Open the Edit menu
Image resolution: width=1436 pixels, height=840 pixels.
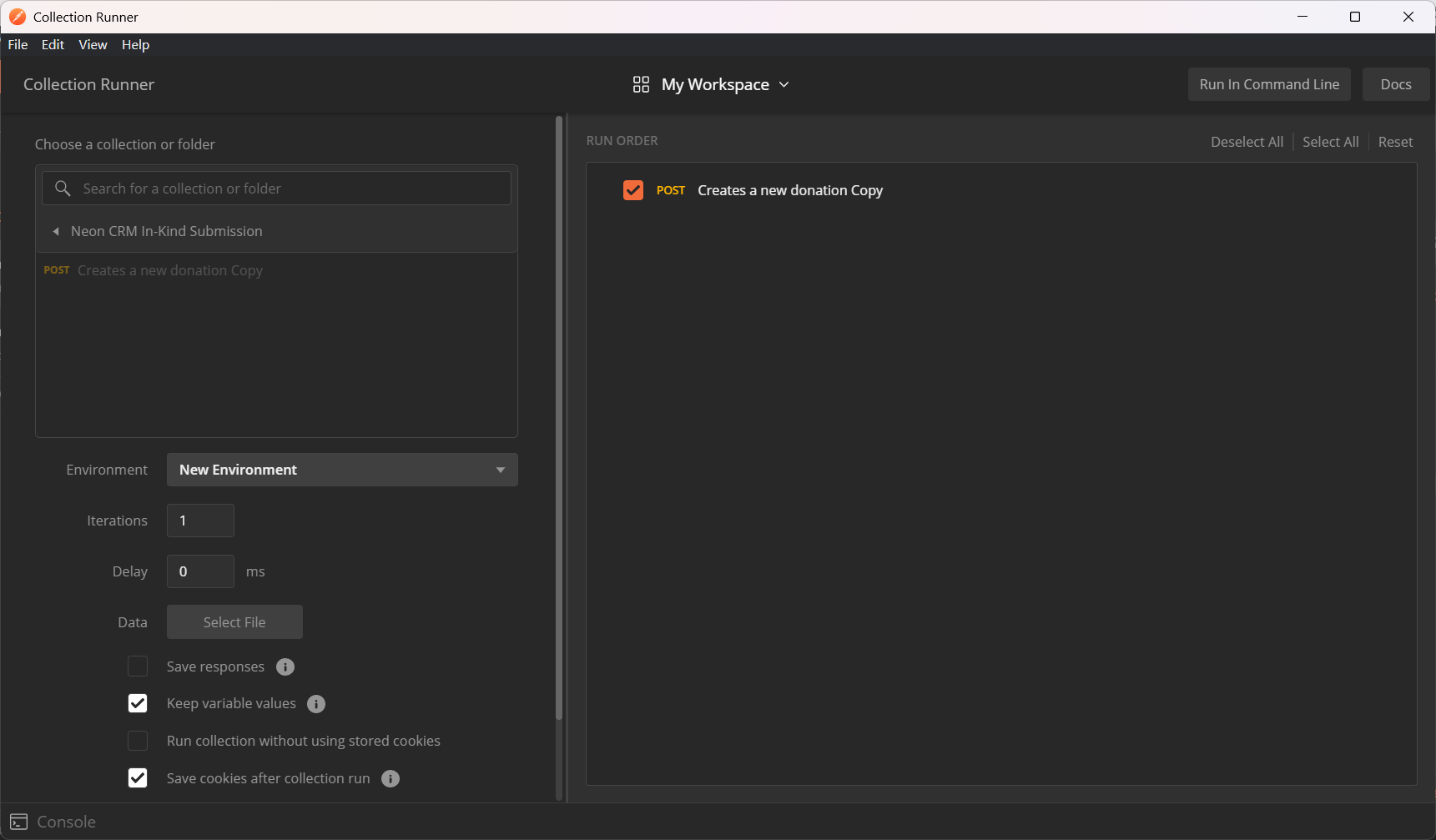[53, 45]
